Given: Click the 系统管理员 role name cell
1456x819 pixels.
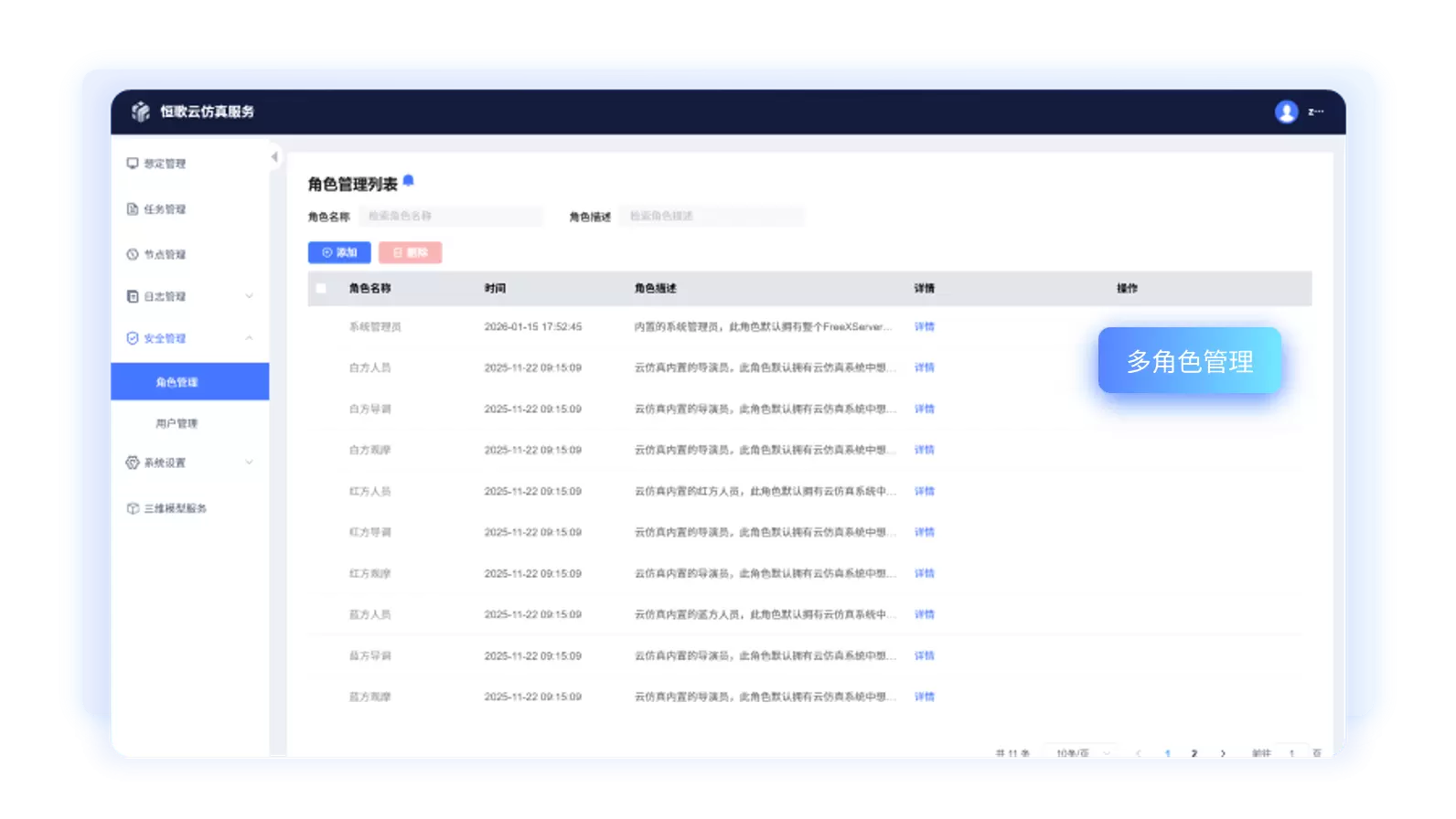Looking at the screenshot, I should (x=375, y=326).
